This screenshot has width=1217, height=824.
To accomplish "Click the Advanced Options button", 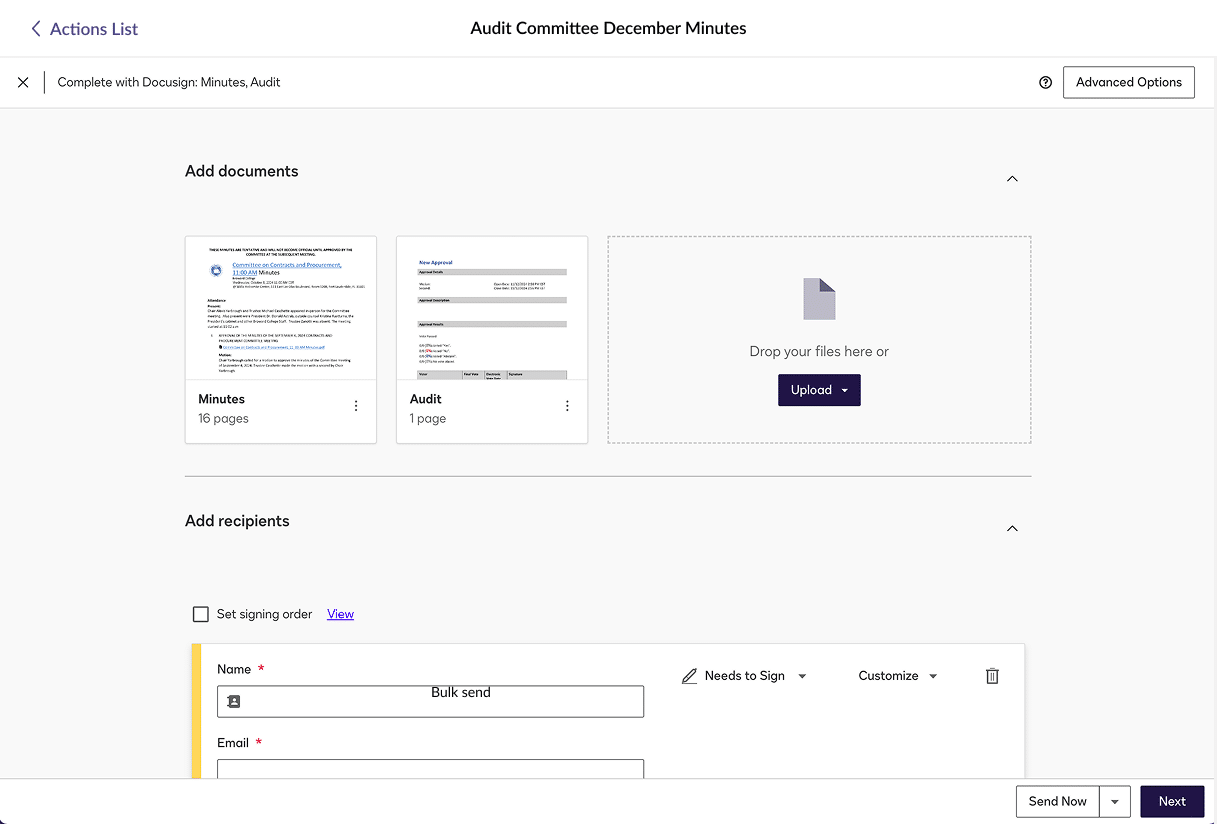I will (x=1128, y=82).
